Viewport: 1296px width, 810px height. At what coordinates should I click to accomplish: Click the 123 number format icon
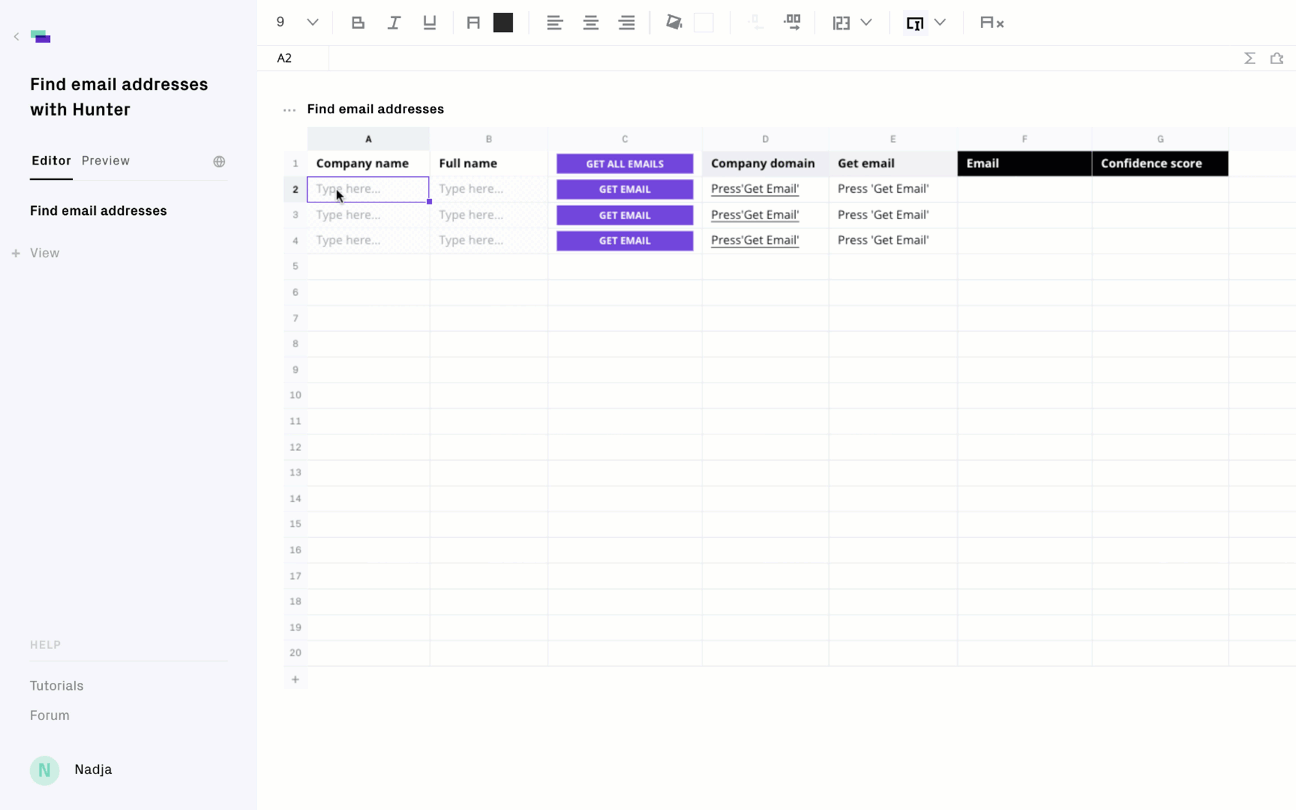(841, 22)
